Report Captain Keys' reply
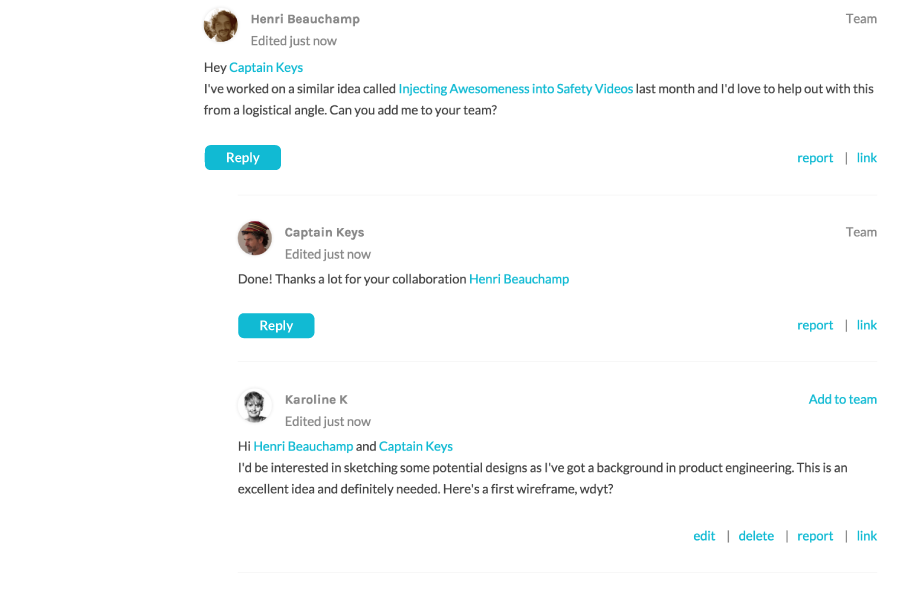 tap(815, 325)
